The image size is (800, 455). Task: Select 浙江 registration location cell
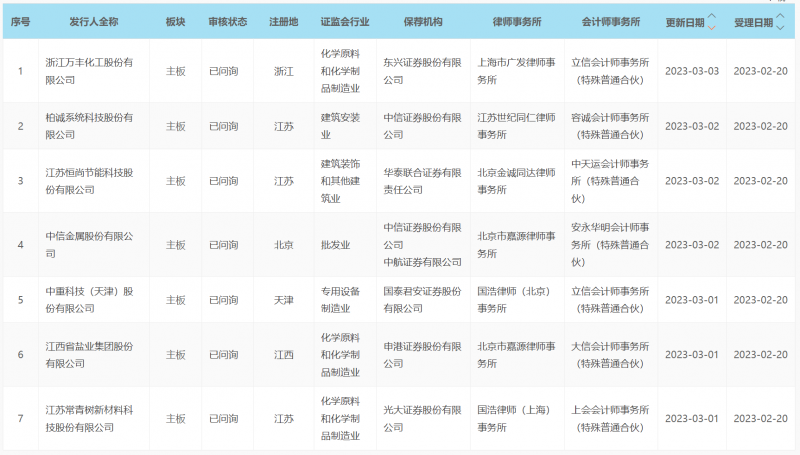284,71
